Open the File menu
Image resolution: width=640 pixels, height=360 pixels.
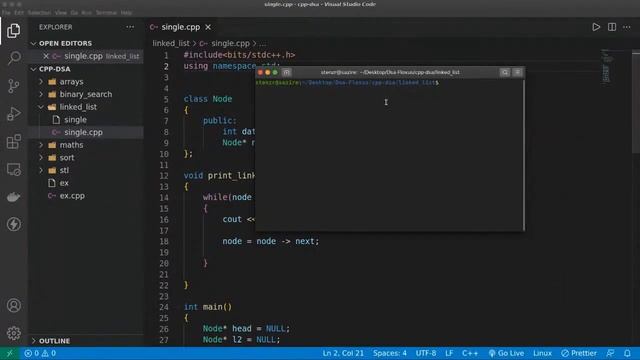[x=6, y=13]
